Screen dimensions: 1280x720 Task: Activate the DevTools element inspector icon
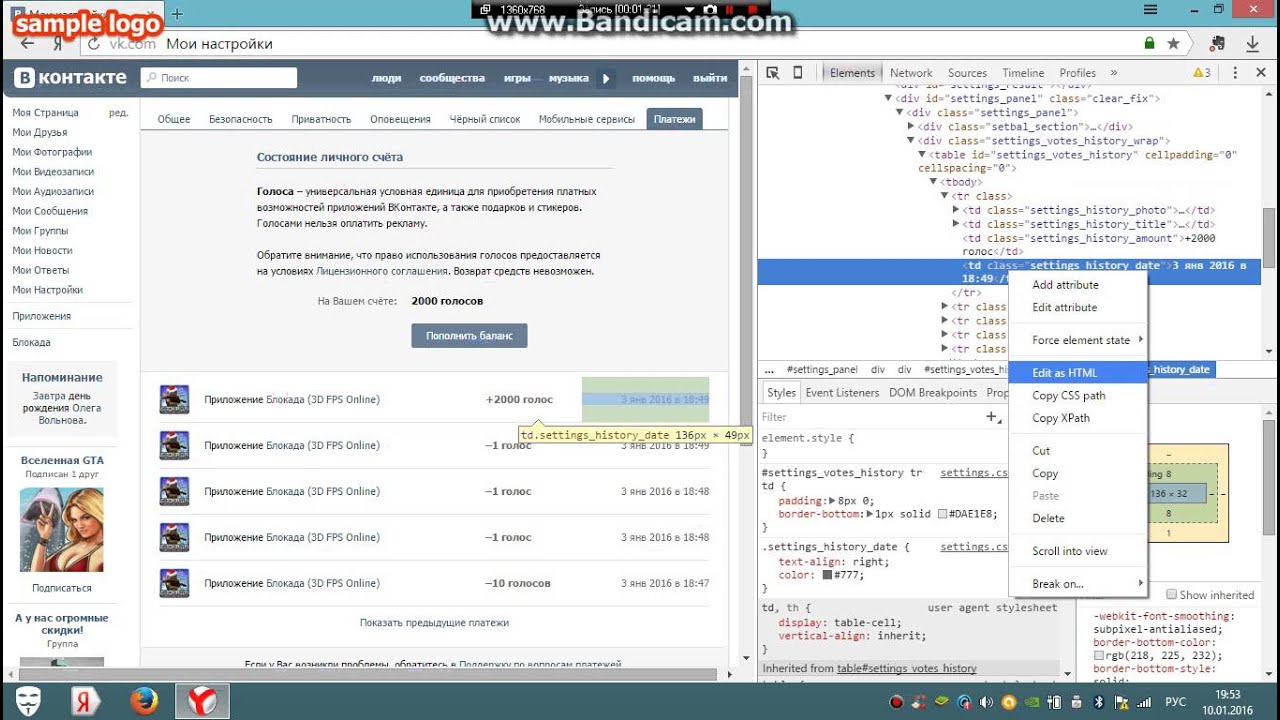click(x=772, y=73)
